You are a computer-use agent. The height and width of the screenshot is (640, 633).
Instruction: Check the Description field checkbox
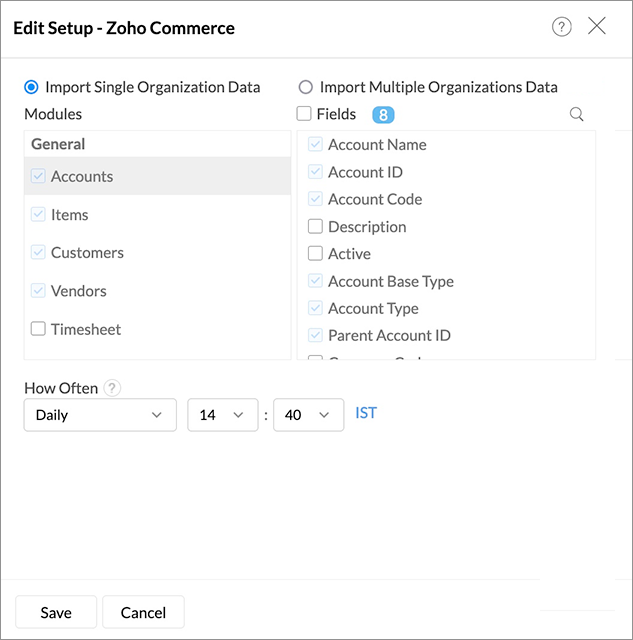click(x=316, y=227)
